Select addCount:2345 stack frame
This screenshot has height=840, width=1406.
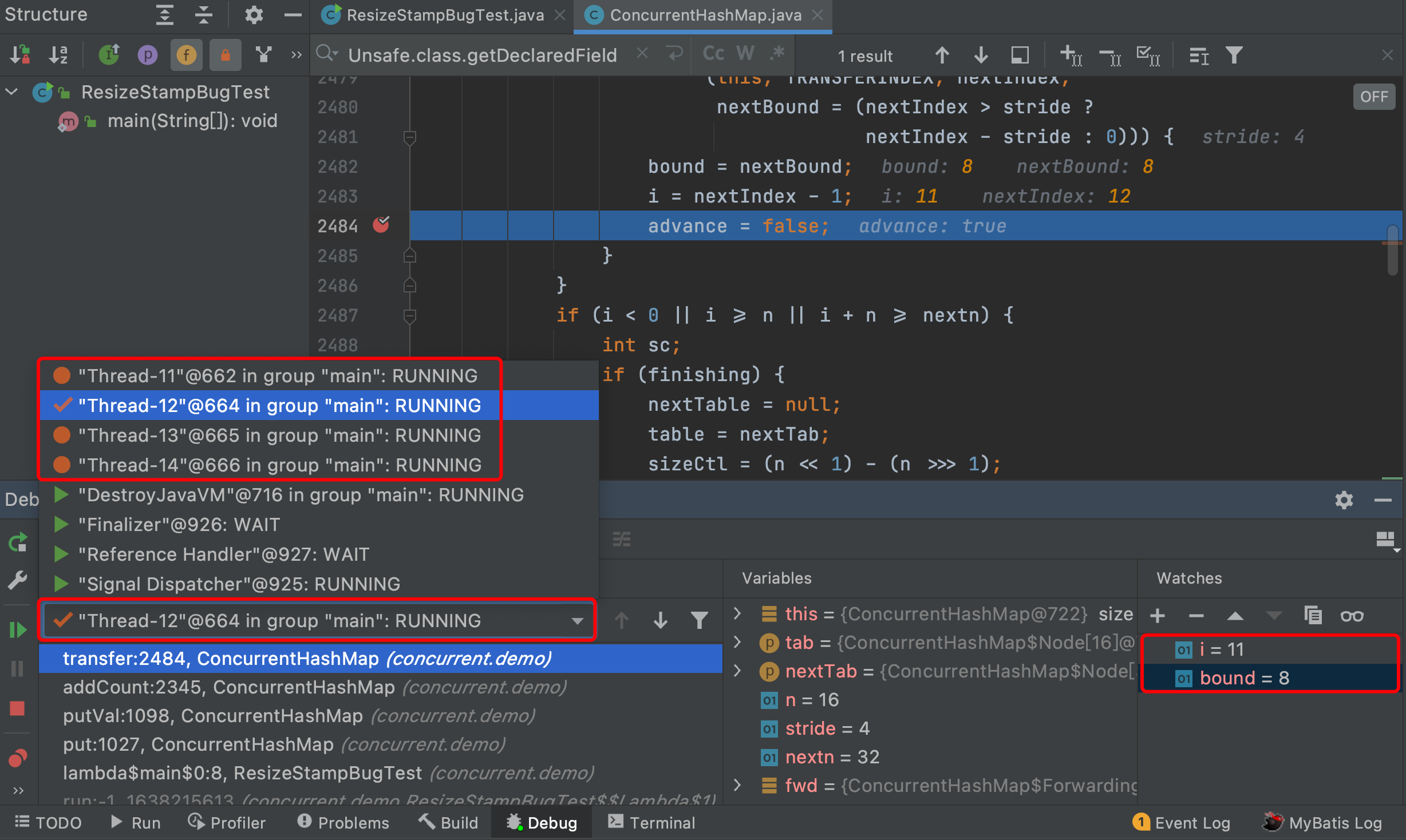click(229, 687)
